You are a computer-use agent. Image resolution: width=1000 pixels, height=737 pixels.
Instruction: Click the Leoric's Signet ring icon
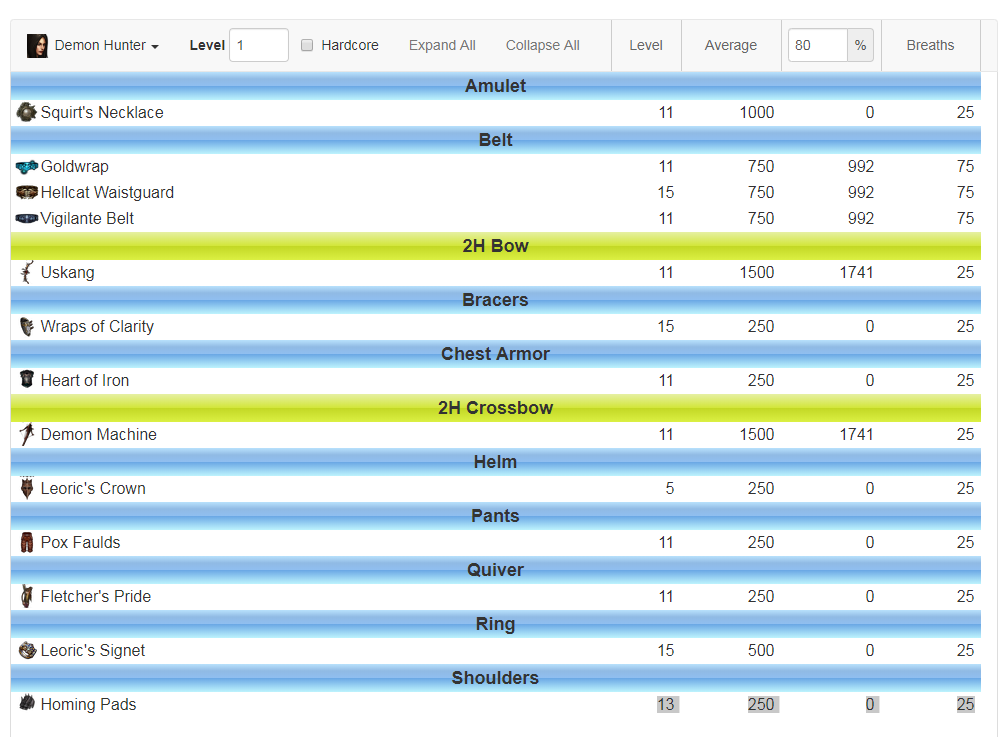pyautogui.click(x=26, y=650)
